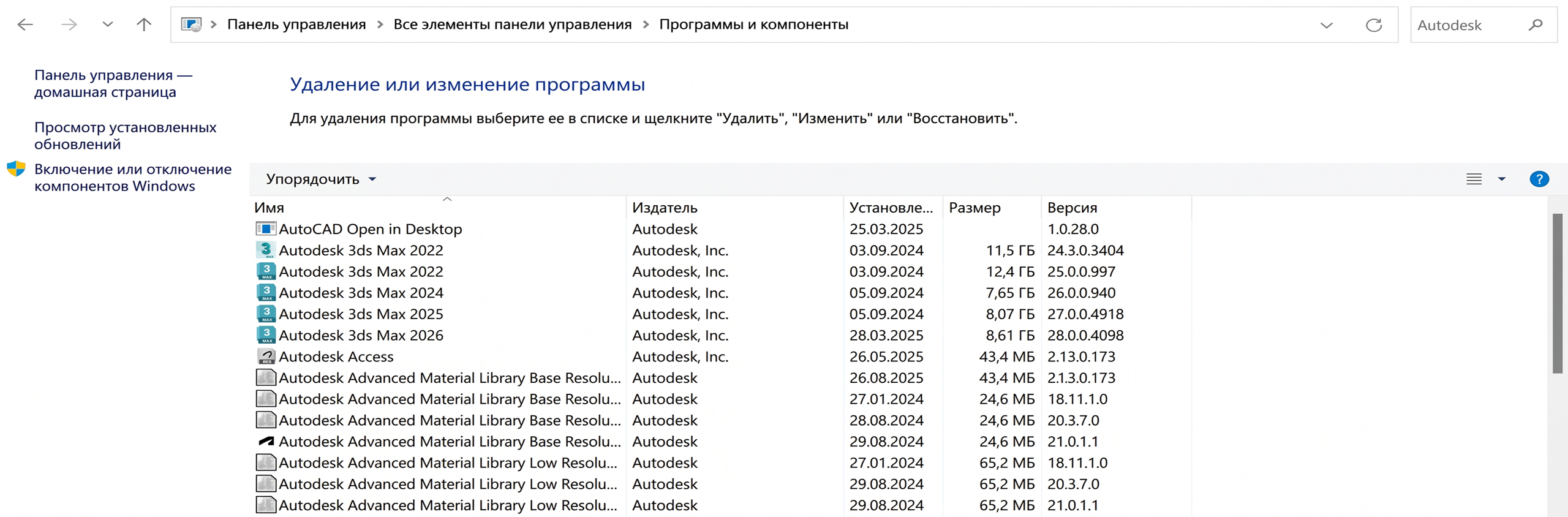This screenshot has width=1568, height=517.
Task: Click the view layout icon in the toolbar
Action: [x=1474, y=179]
